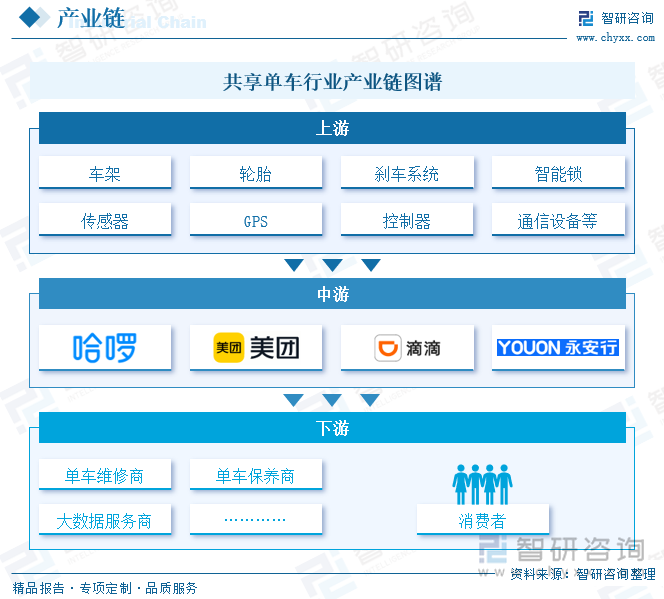Image resolution: width=664 pixels, height=599 pixels.
Task: Click the middle arrow between 中游 and 下游
Action: [332, 400]
